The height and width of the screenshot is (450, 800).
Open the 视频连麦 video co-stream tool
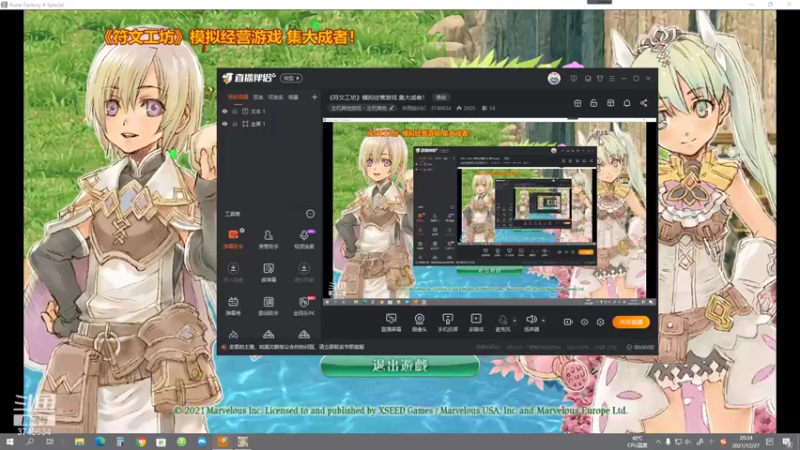304,239
